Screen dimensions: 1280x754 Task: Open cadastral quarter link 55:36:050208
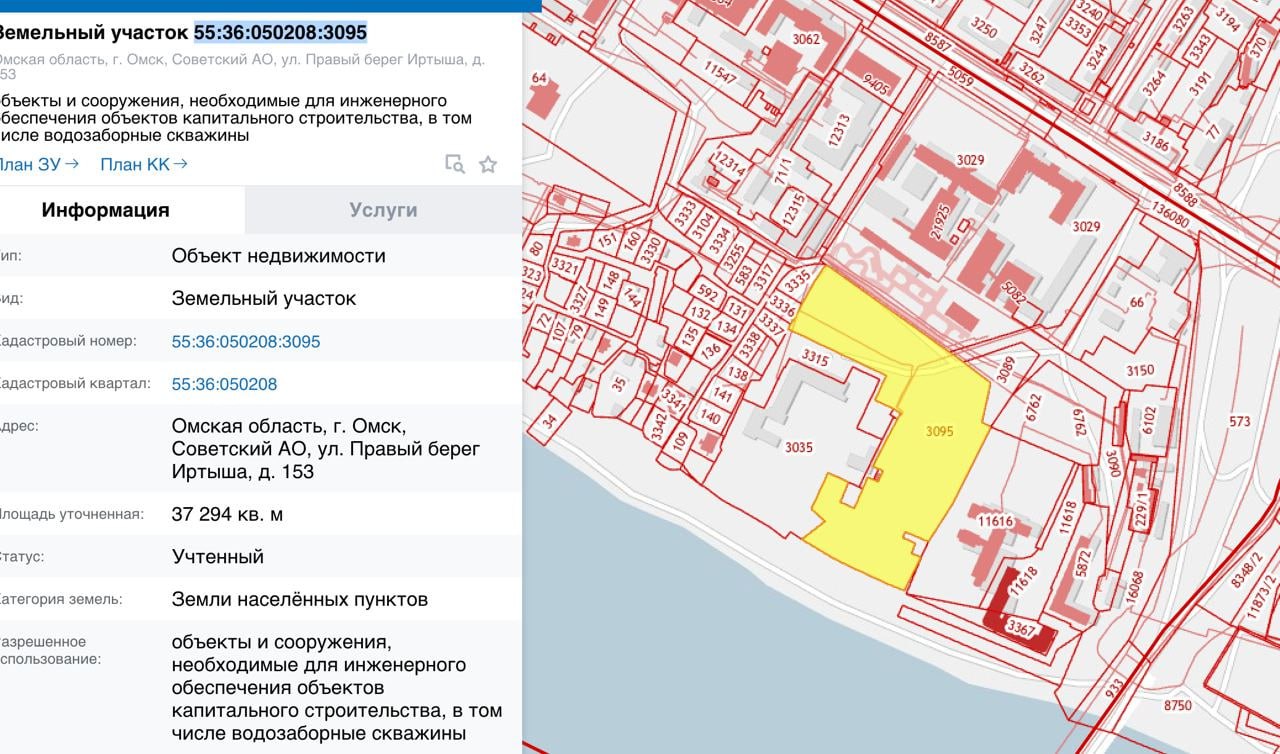point(224,384)
